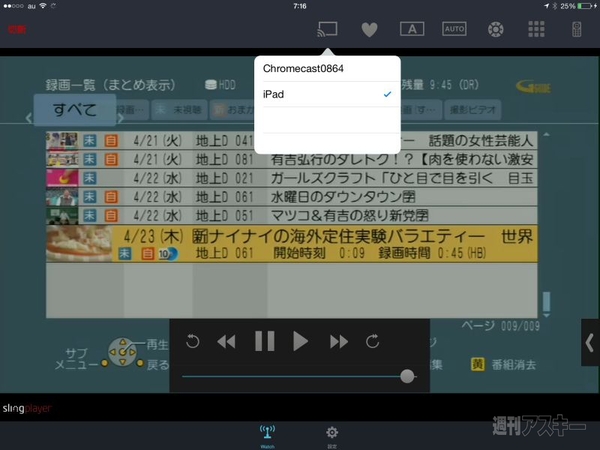Screen dimensions: 600x450
Task: Select Chromecast0864 as output device
Action: [328, 68]
